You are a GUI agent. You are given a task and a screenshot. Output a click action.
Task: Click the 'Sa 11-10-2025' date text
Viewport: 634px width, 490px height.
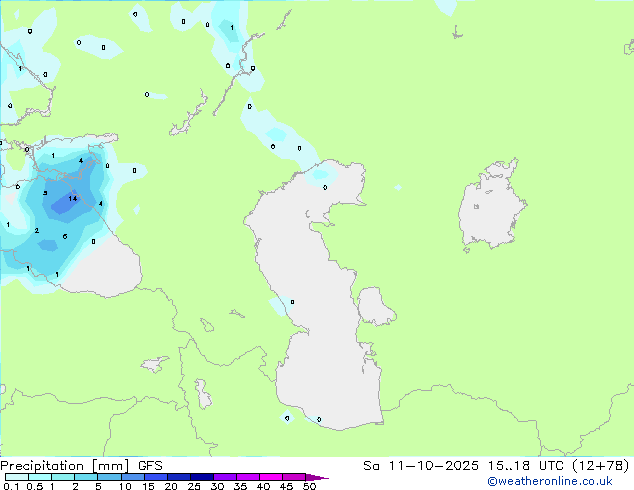421,466
